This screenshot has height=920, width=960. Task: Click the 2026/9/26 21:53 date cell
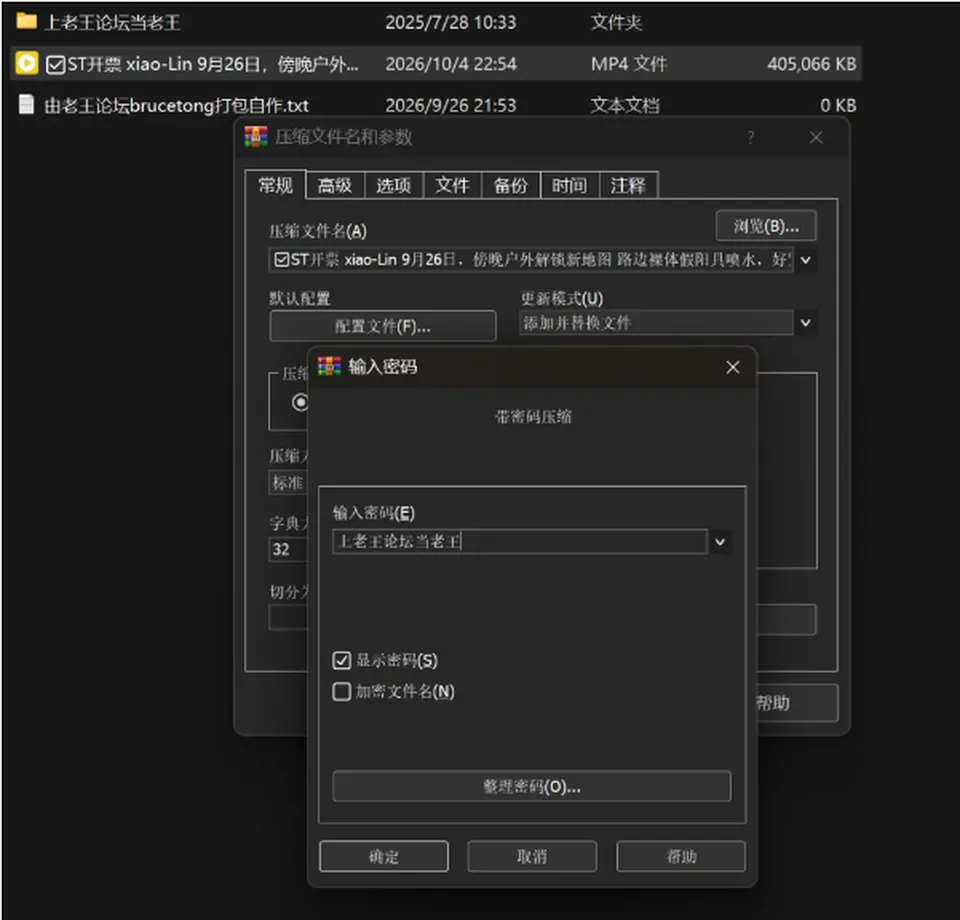click(451, 105)
